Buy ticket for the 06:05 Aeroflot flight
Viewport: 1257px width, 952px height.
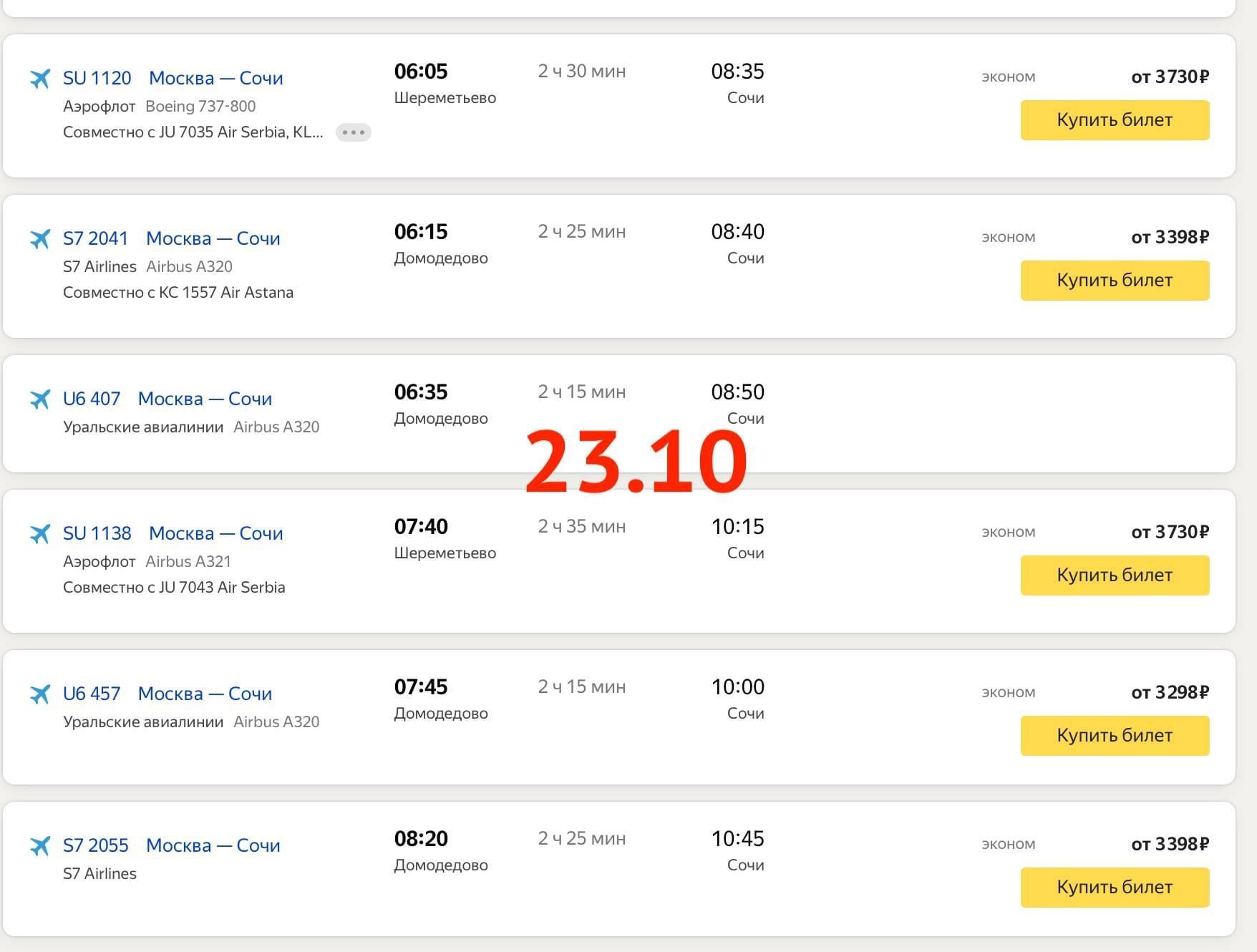click(1115, 120)
